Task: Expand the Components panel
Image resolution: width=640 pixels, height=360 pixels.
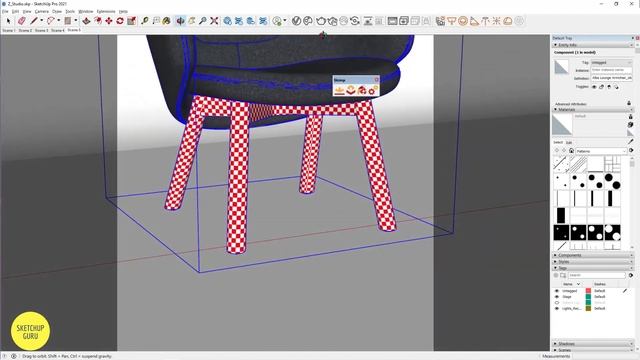Action: pos(556,255)
